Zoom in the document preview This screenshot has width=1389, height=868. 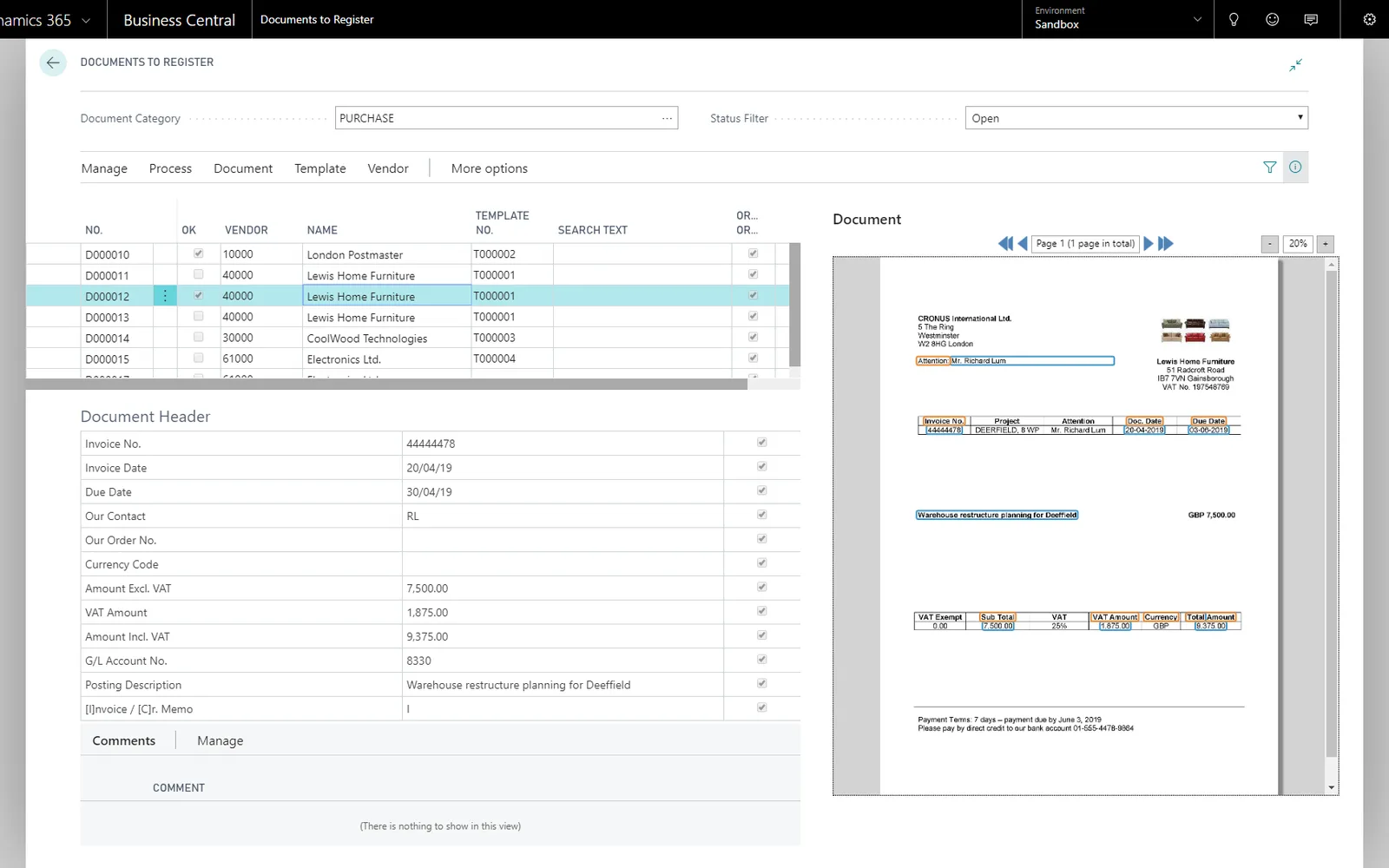coord(1326,244)
